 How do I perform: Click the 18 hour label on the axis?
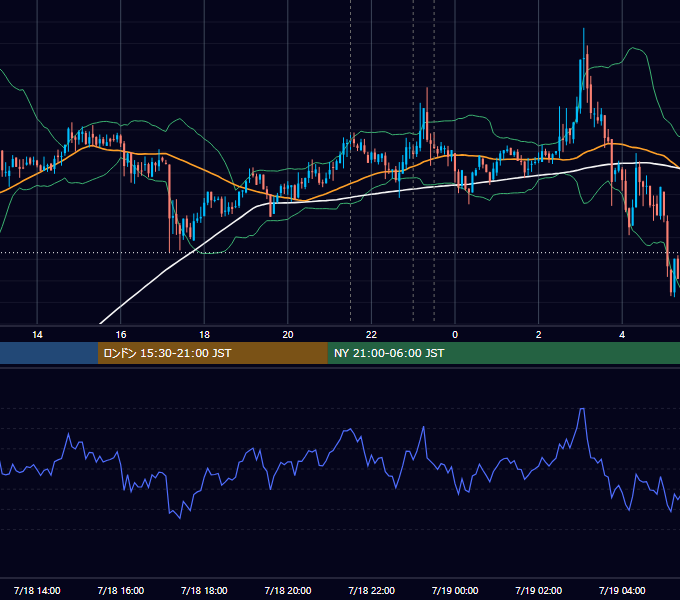[204, 335]
